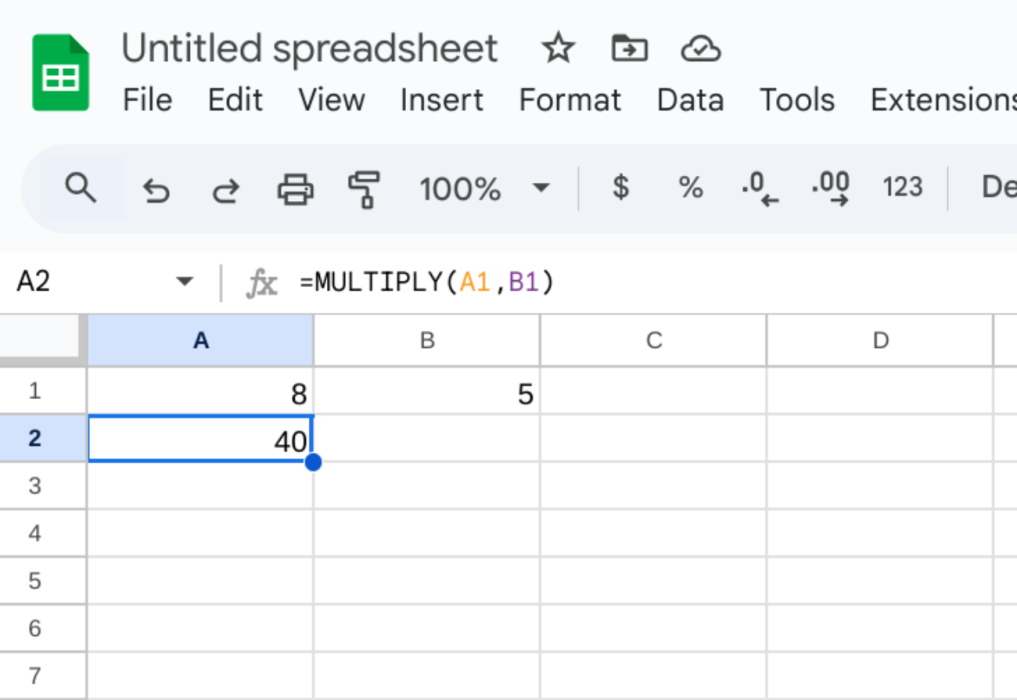1017x700 pixels.
Task: Click the spreadsheet title to rename
Action: click(309, 48)
